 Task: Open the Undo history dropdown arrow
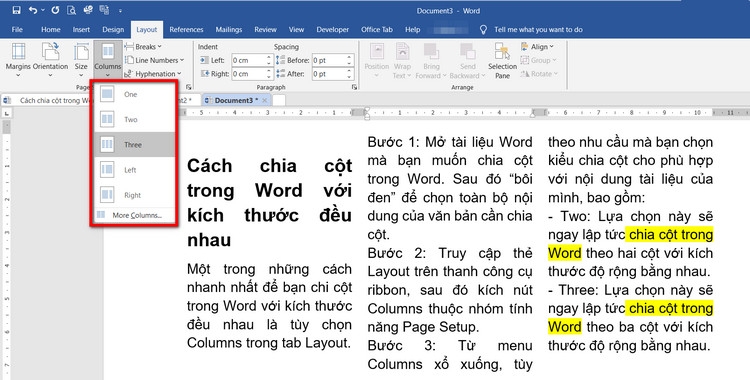coord(43,11)
